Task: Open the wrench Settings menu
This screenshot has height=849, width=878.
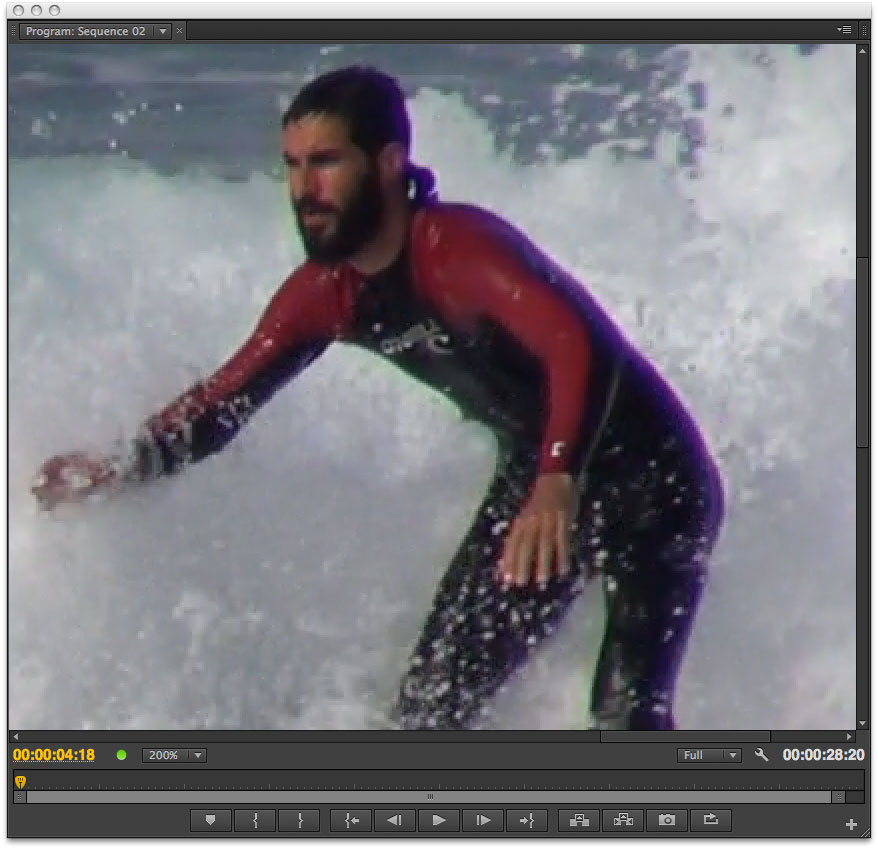Action: click(x=761, y=755)
